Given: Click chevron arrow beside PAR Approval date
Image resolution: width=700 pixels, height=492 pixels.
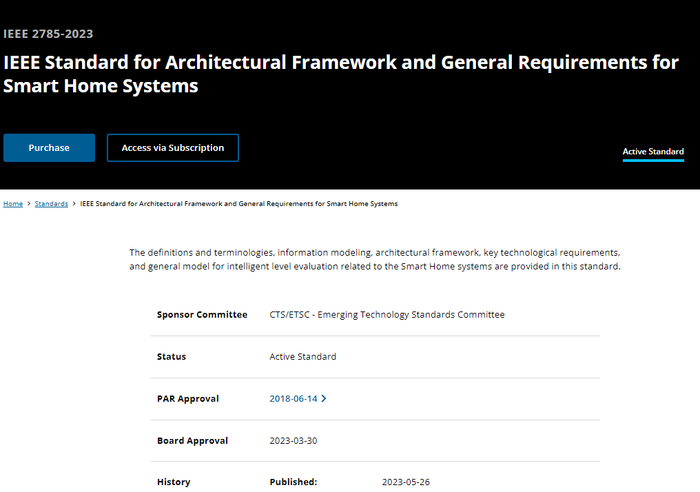Looking at the screenshot, I should [x=324, y=399].
